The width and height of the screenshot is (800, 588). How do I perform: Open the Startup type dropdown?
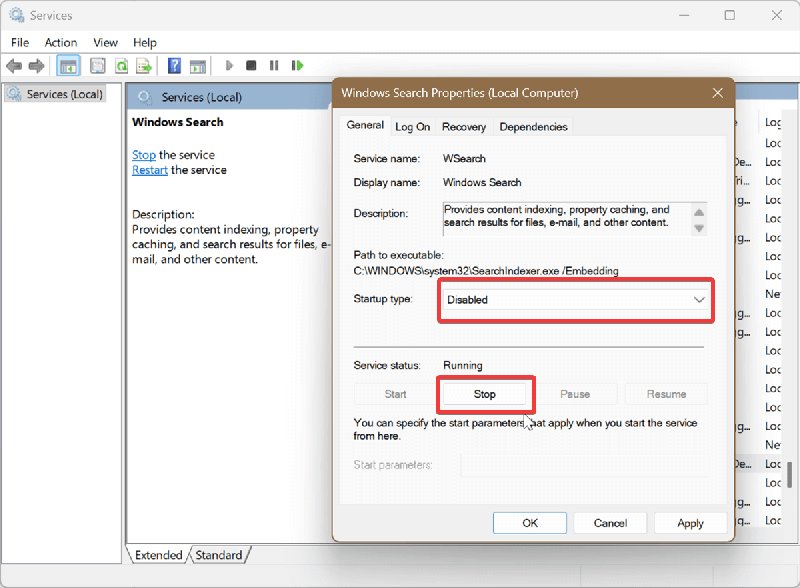point(576,300)
